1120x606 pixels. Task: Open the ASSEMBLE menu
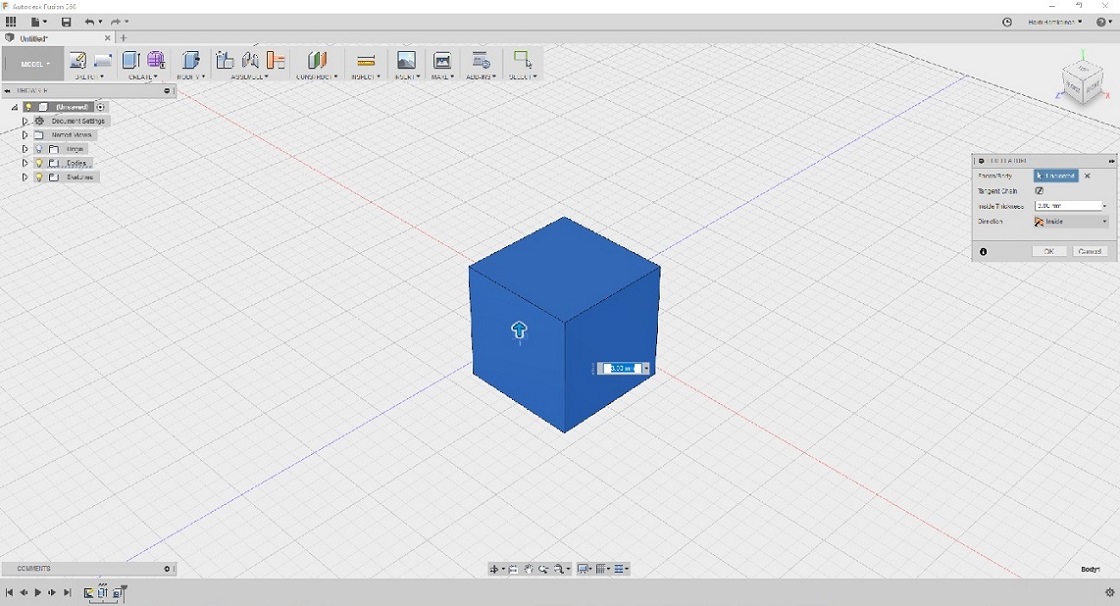[250, 76]
